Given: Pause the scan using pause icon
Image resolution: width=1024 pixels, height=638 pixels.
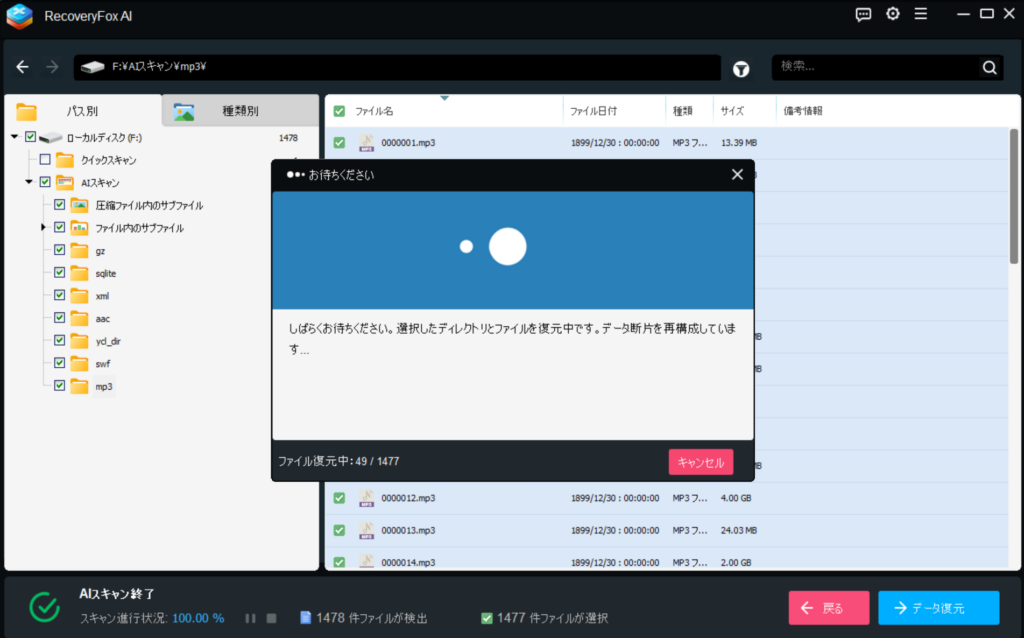Looking at the screenshot, I should pyautogui.click(x=250, y=618).
